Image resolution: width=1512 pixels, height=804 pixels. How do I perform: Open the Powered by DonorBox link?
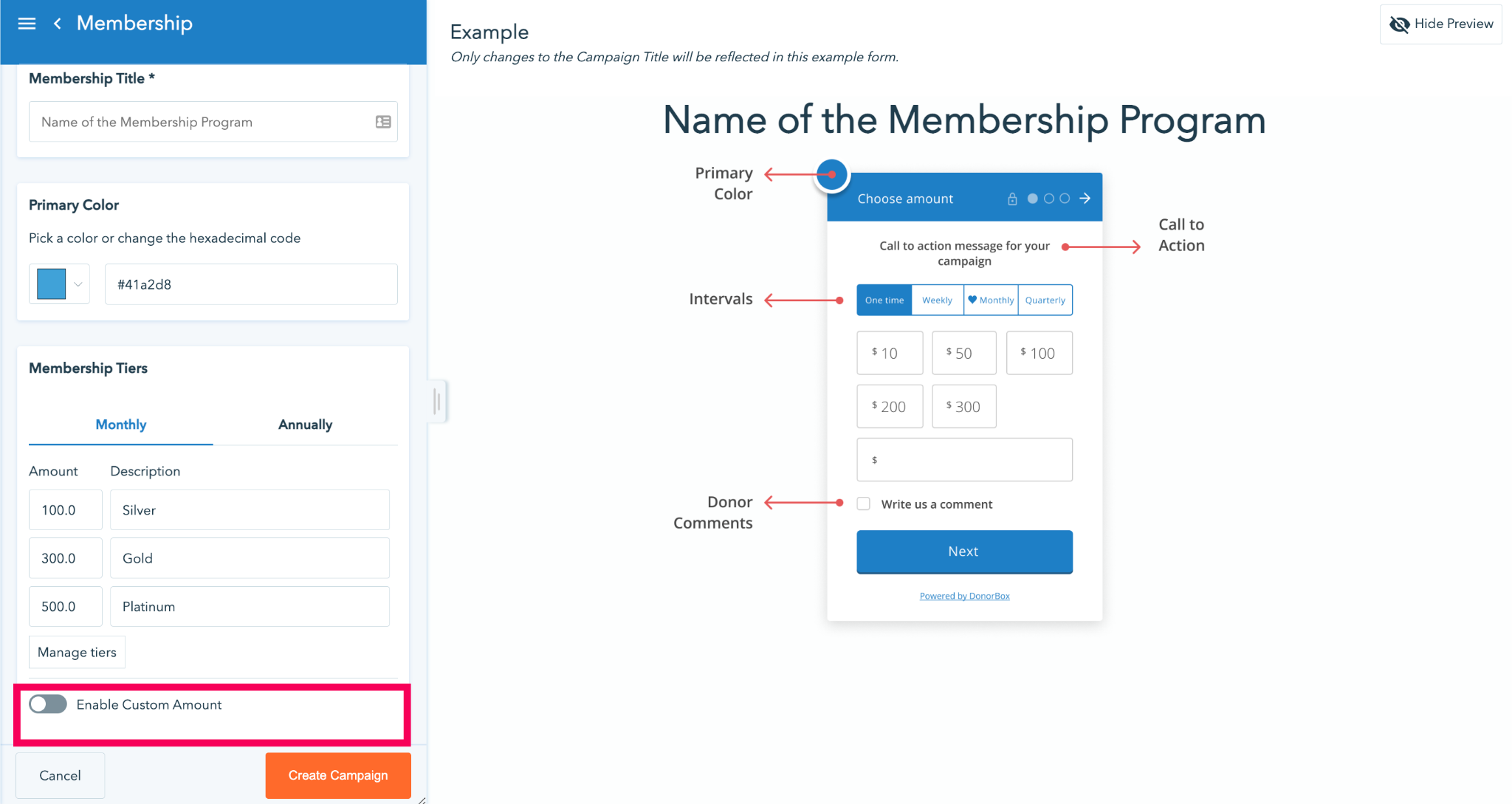(x=964, y=596)
